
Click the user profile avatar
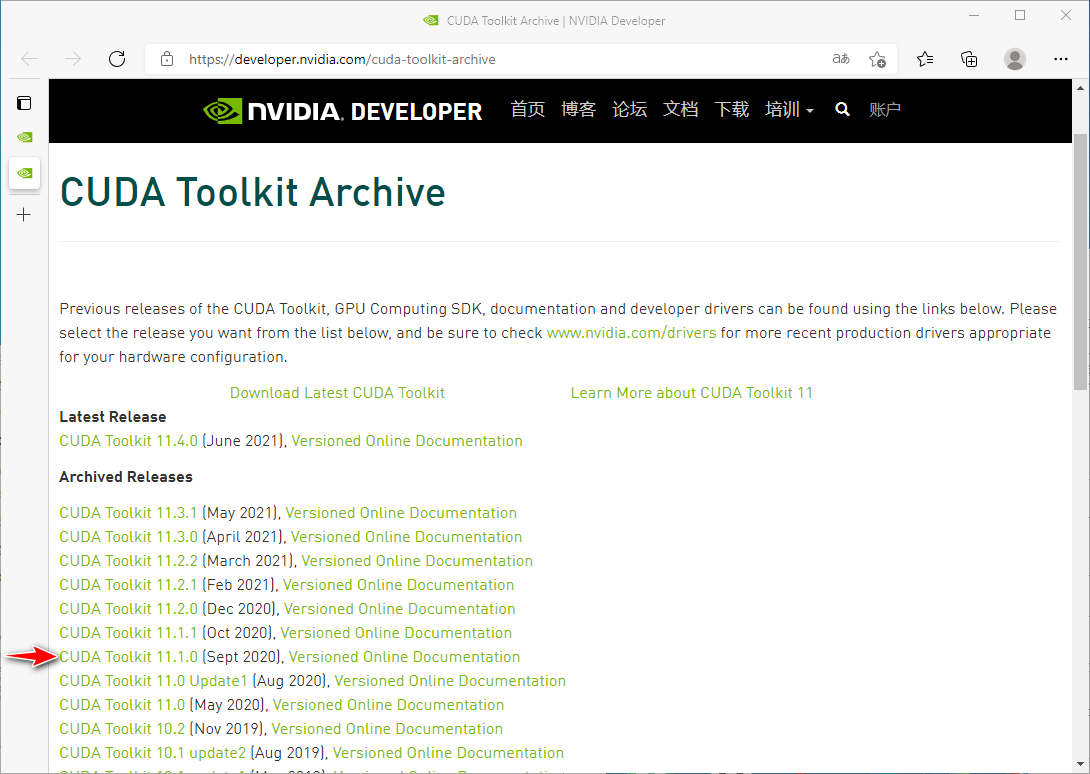point(1015,59)
